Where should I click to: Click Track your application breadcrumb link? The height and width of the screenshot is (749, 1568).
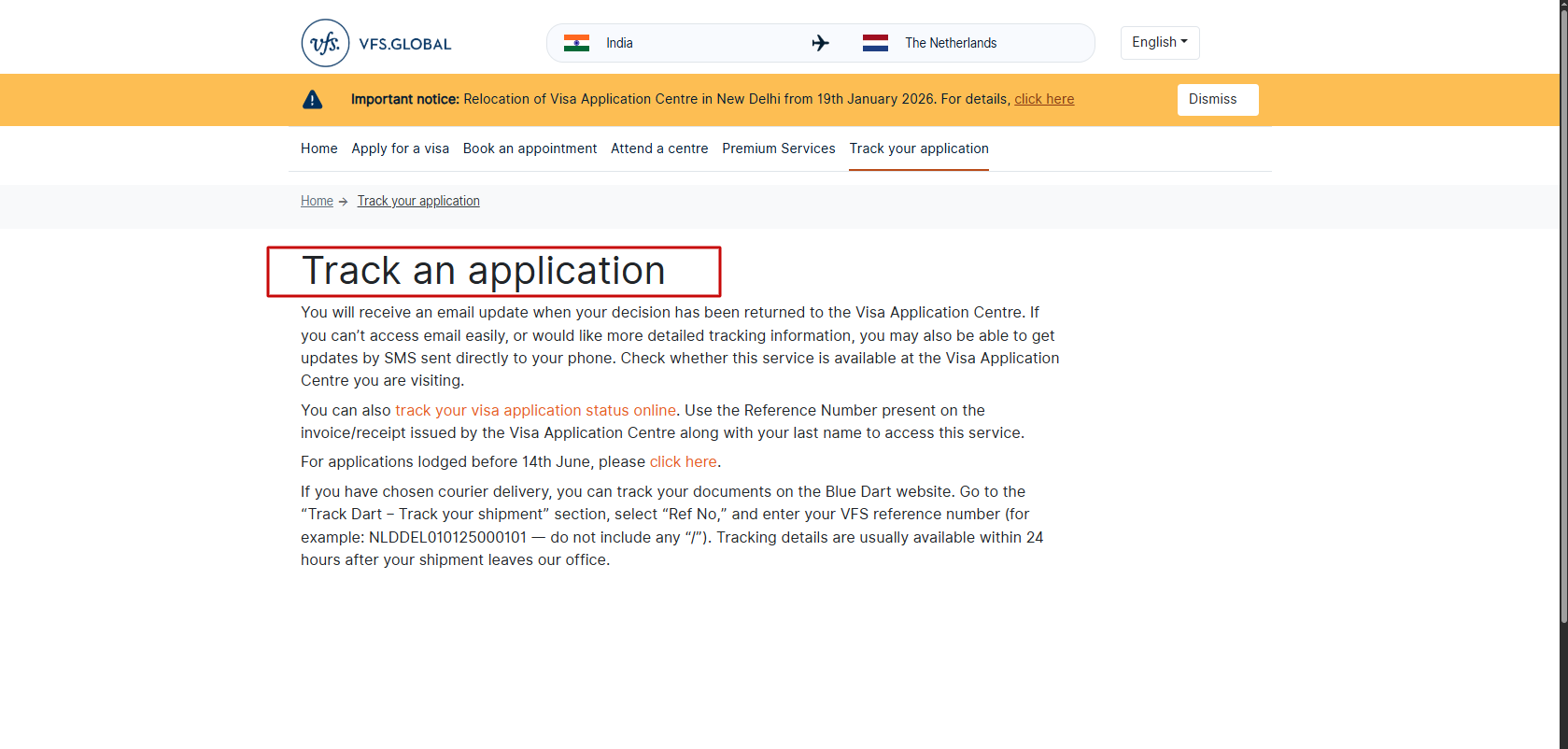pyautogui.click(x=418, y=201)
